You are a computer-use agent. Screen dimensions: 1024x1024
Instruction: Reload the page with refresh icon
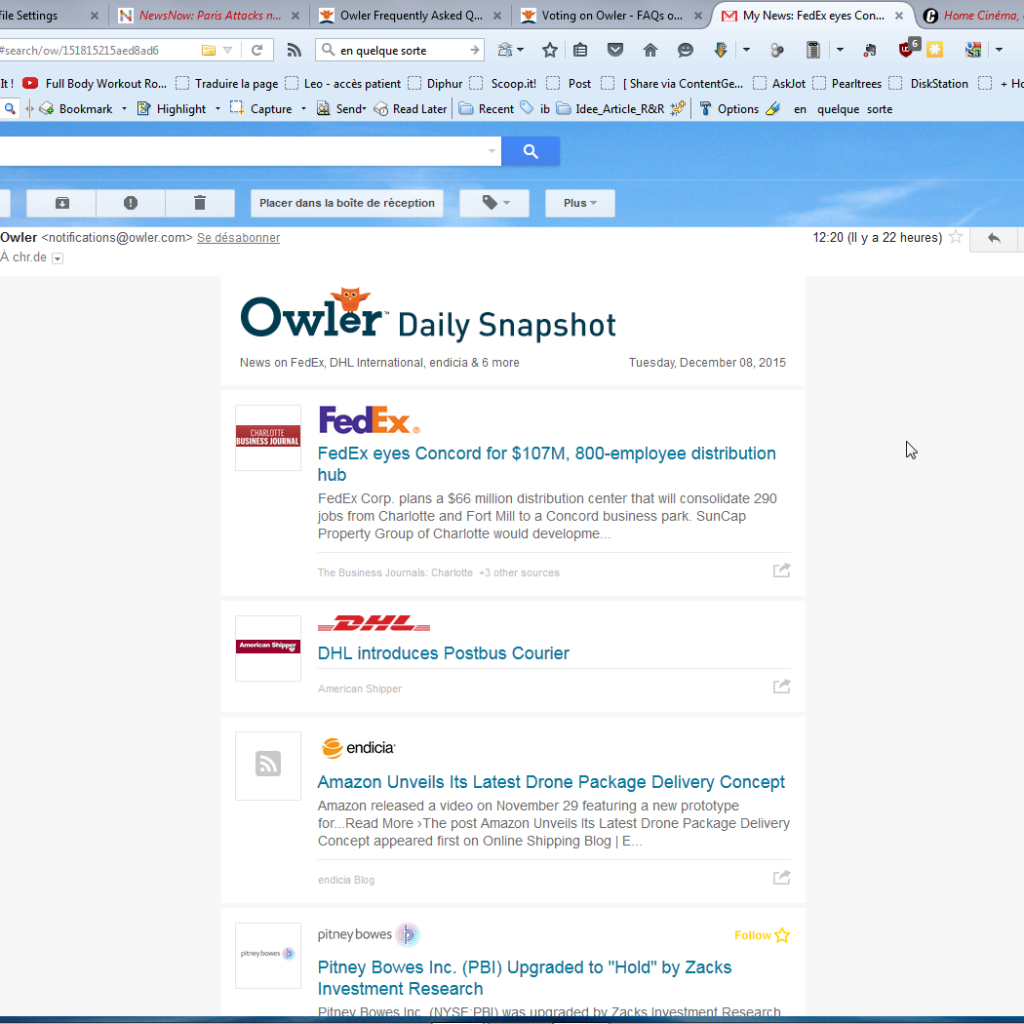pyautogui.click(x=257, y=50)
